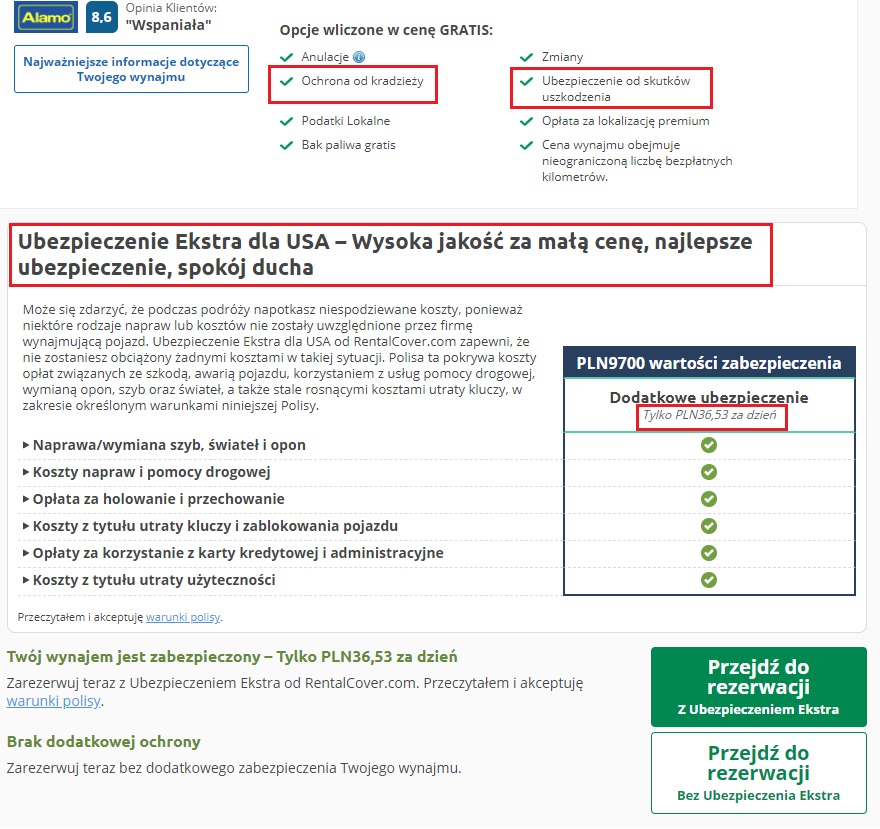This screenshot has width=880, height=829.
Task: Click Opłata za lokalizację premium text
Action: pos(626,121)
